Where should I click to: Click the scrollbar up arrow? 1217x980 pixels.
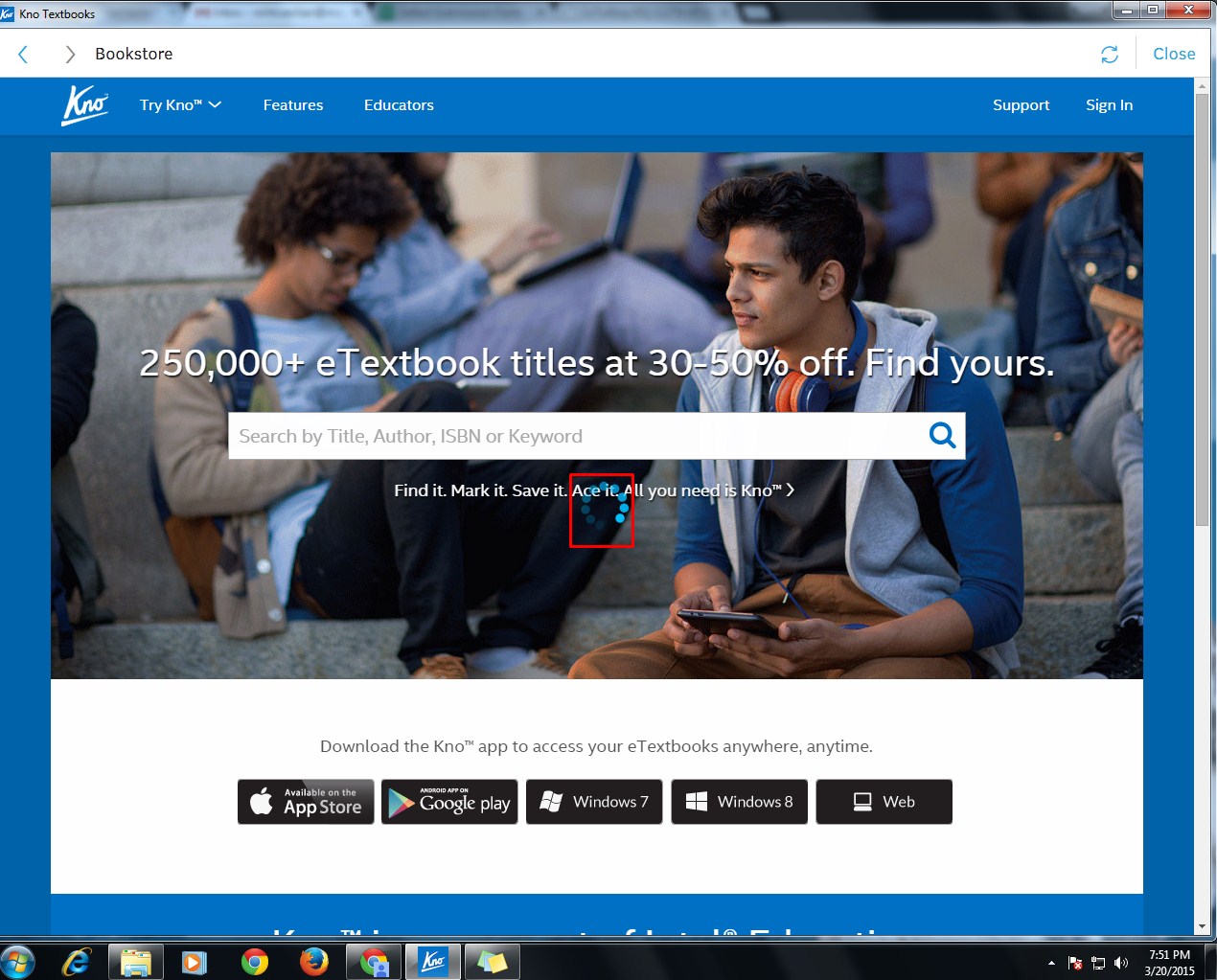1202,86
